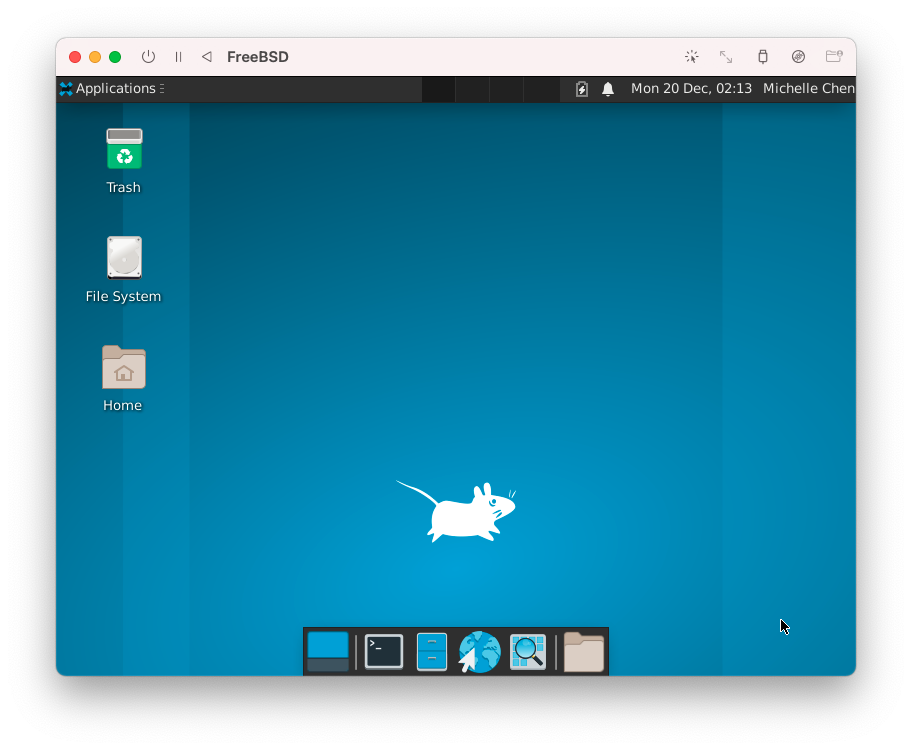Open the home folder icon in dock
This screenshot has height=750, width=912.
[583, 652]
